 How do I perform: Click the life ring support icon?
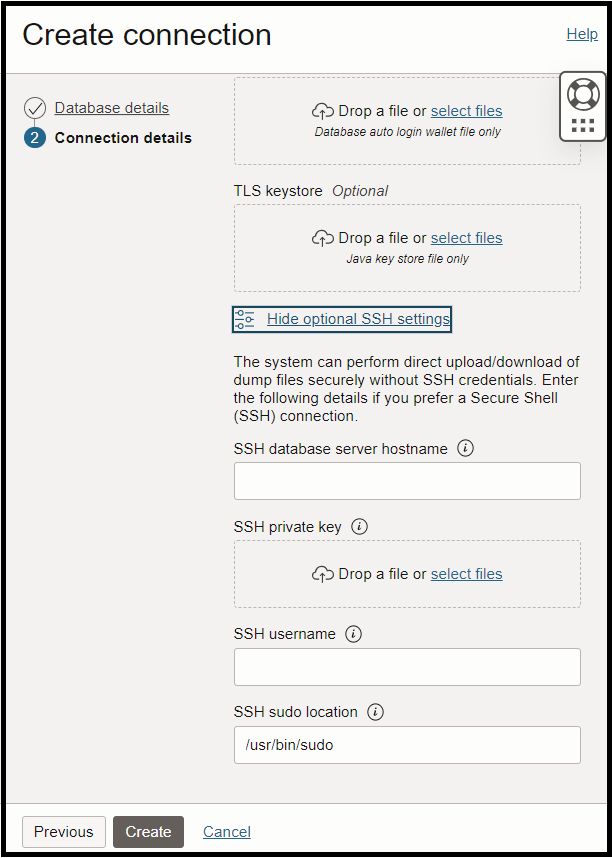click(x=582, y=94)
